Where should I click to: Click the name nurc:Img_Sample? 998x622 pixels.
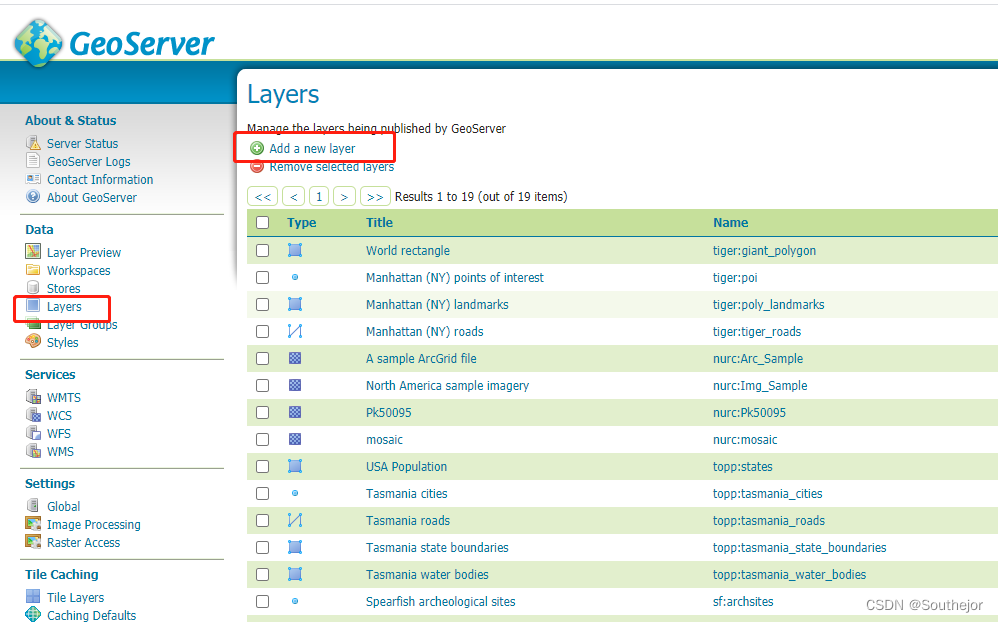pos(760,386)
